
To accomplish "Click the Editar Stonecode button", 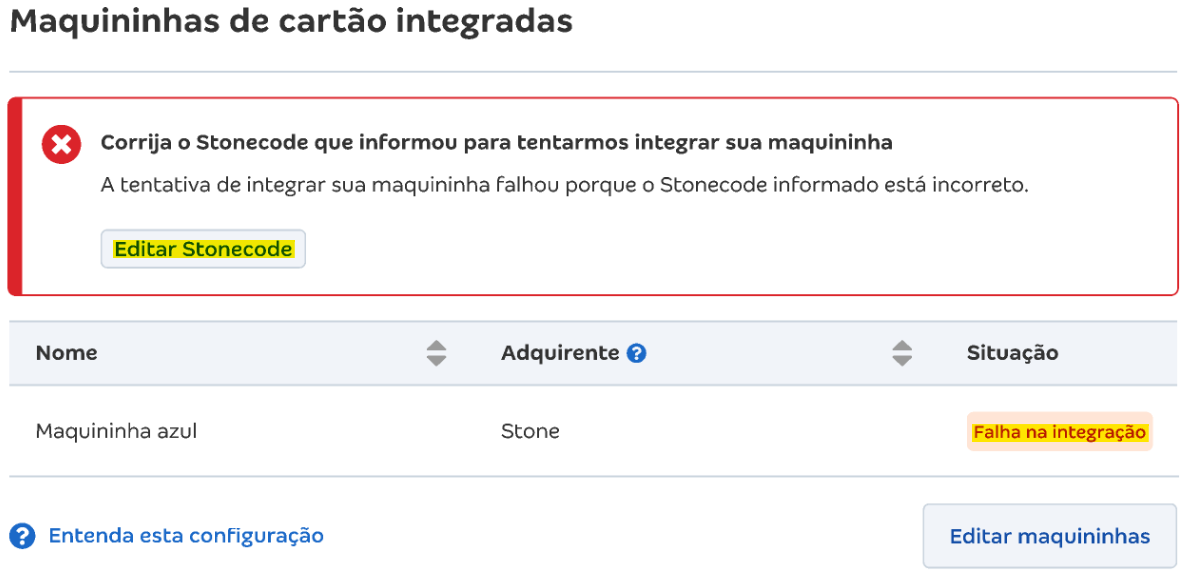I will [203, 248].
